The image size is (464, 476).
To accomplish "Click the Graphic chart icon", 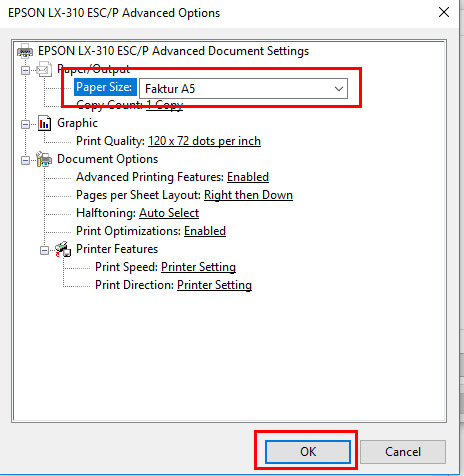I will (x=44, y=123).
